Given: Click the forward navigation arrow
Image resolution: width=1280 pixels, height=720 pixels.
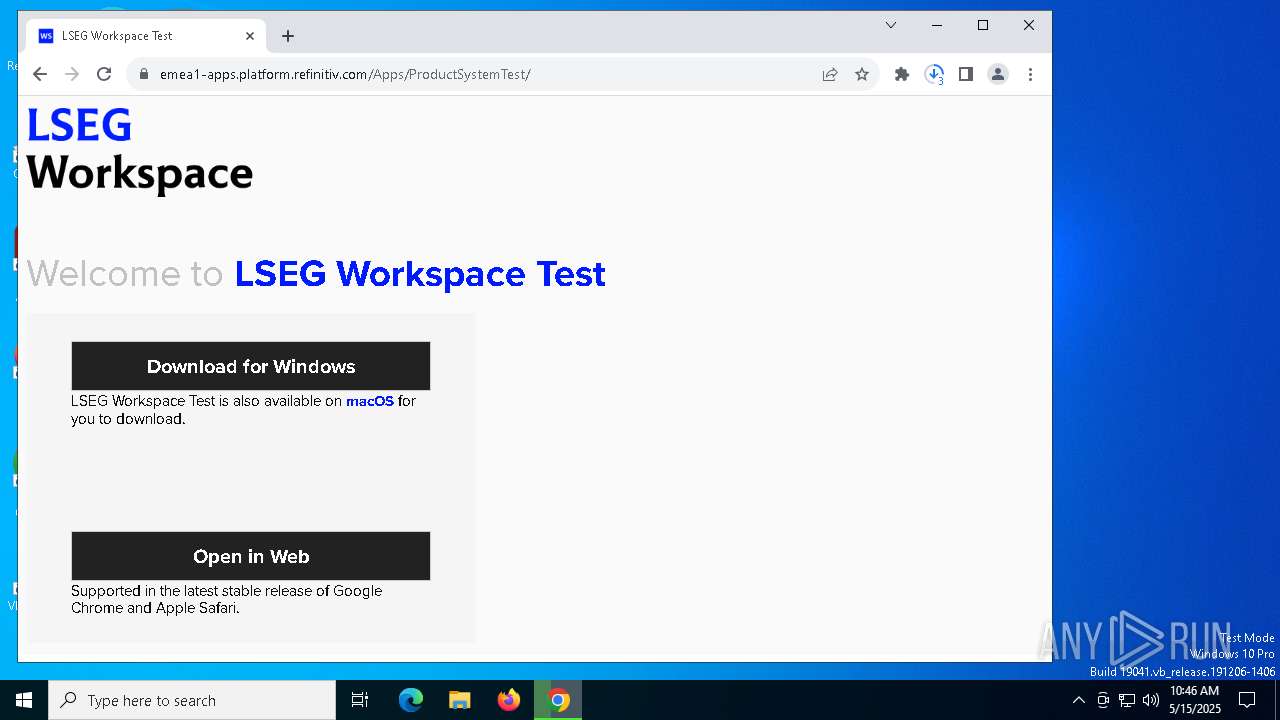Looking at the screenshot, I should click(x=72, y=74).
